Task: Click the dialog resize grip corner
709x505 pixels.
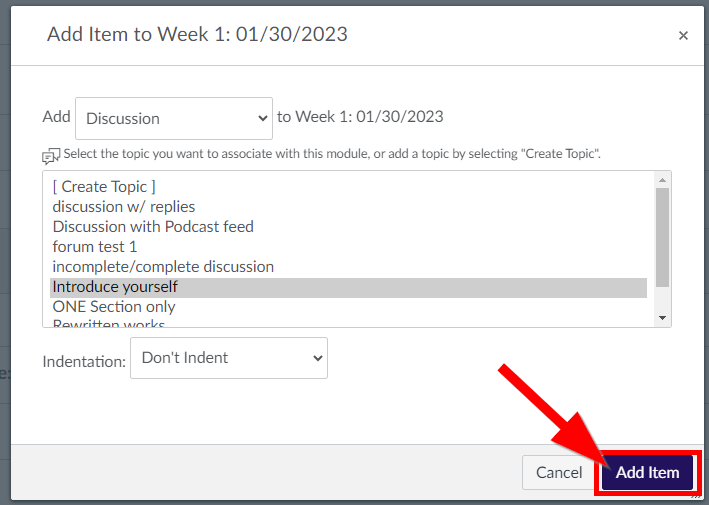Action: pos(696,495)
